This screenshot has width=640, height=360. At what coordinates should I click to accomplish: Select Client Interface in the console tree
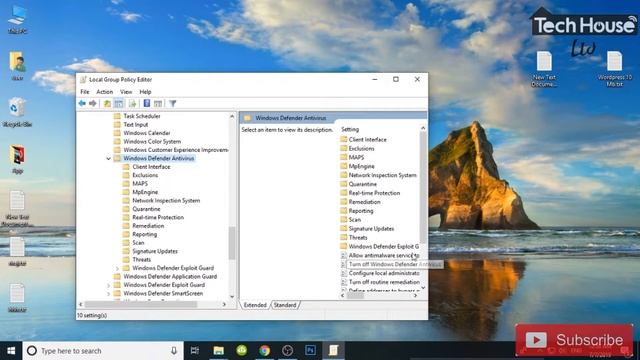pyautogui.click(x=151, y=167)
